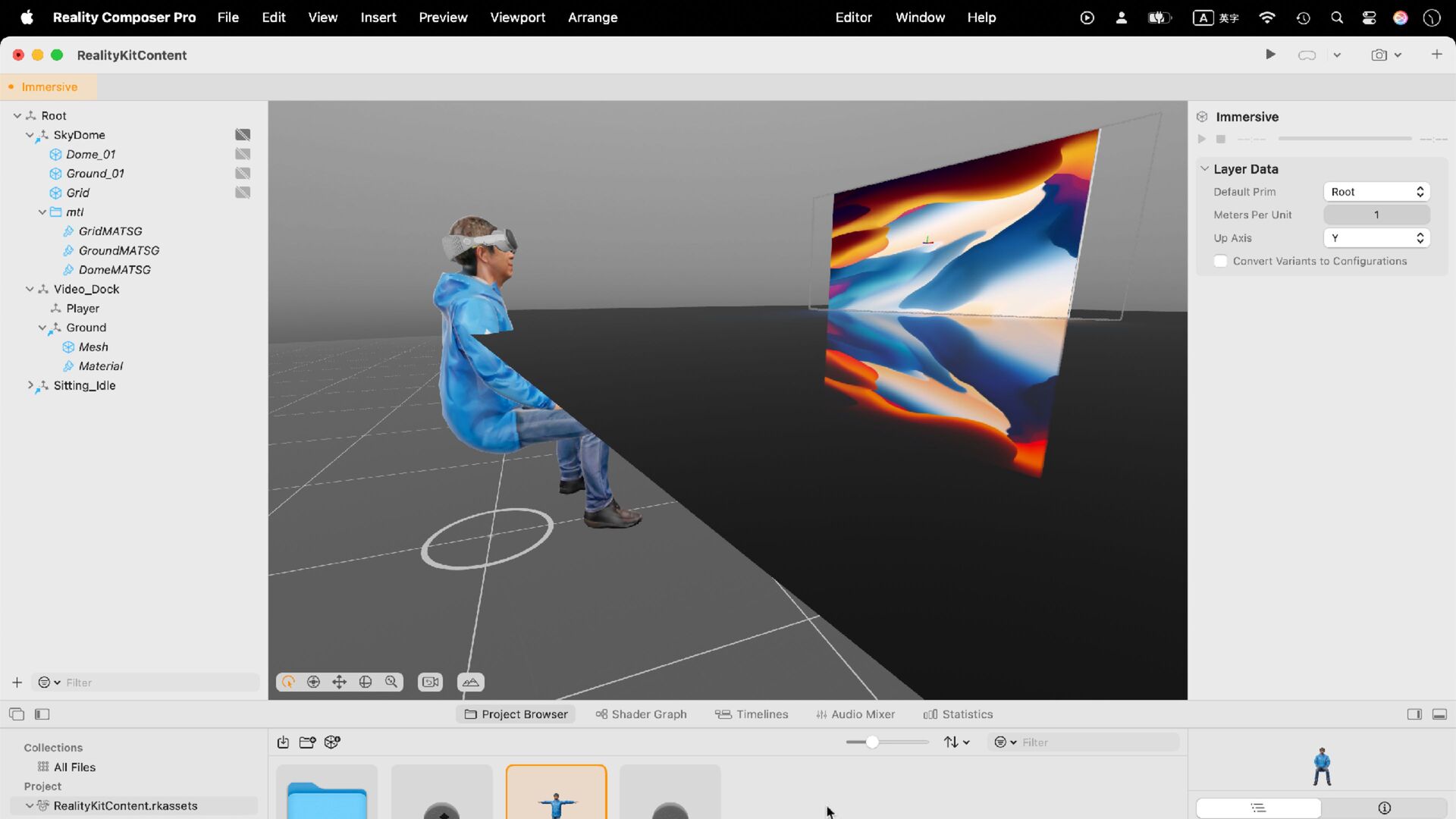Collapse the Layer Data section

pos(1204,168)
